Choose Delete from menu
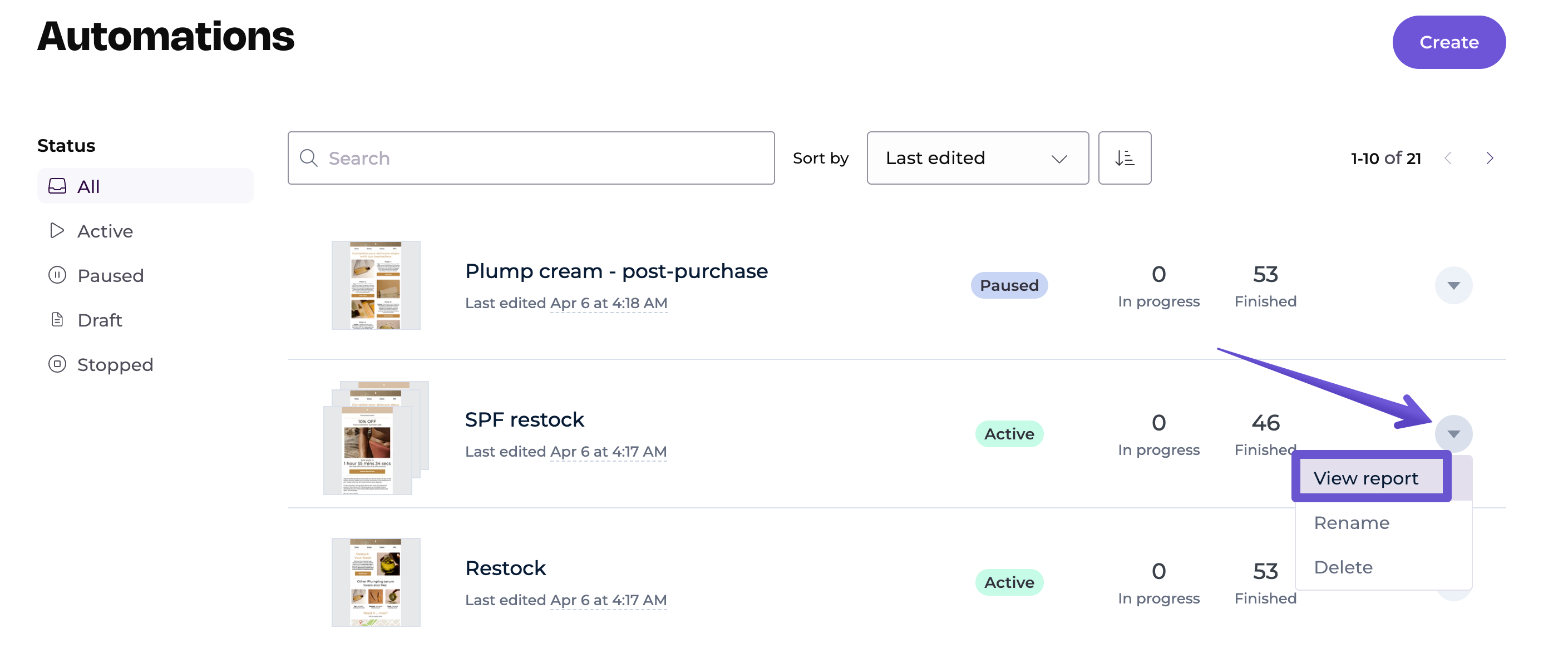Image resolution: width=1568 pixels, height=653 pixels. [1342, 567]
